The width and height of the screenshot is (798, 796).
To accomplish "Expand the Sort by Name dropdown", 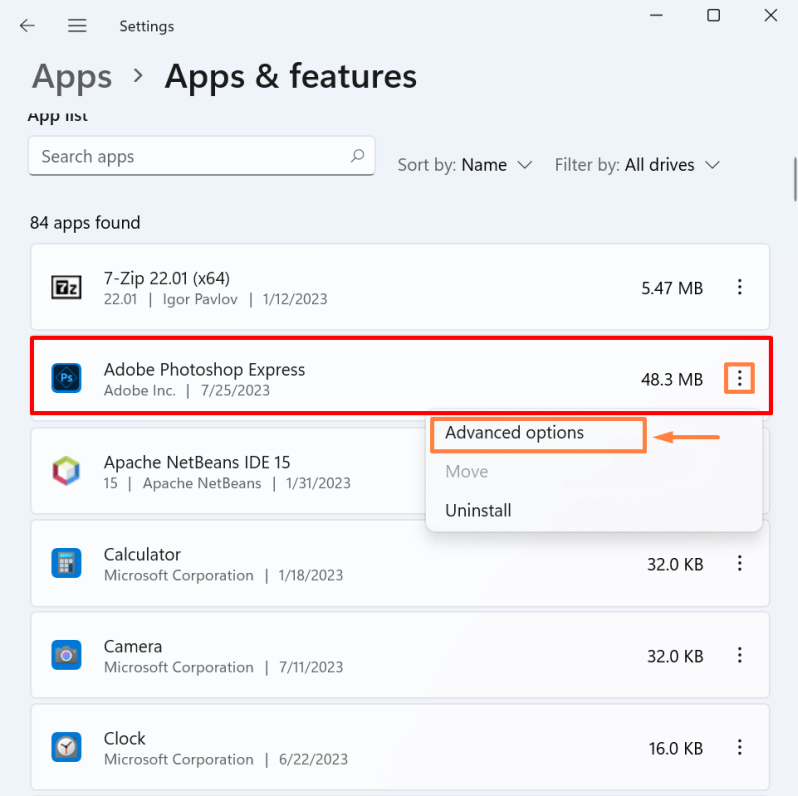I will 465,165.
